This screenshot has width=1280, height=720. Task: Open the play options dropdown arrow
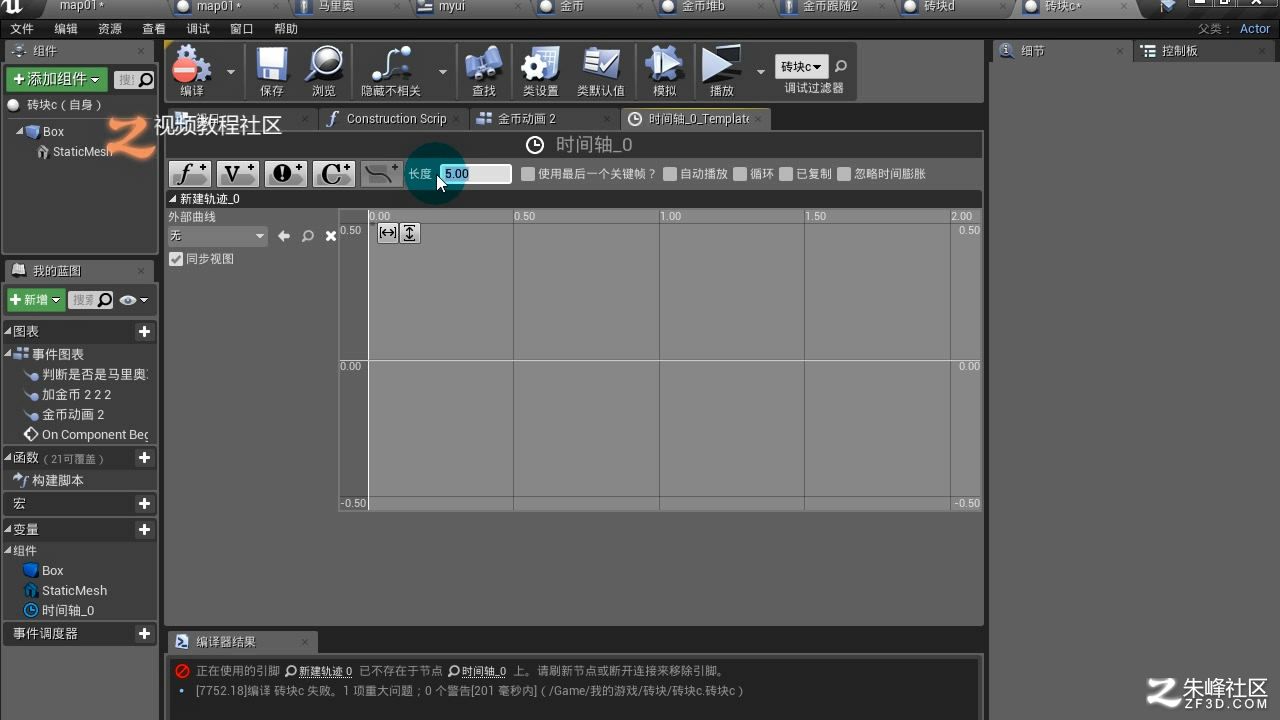click(760, 72)
